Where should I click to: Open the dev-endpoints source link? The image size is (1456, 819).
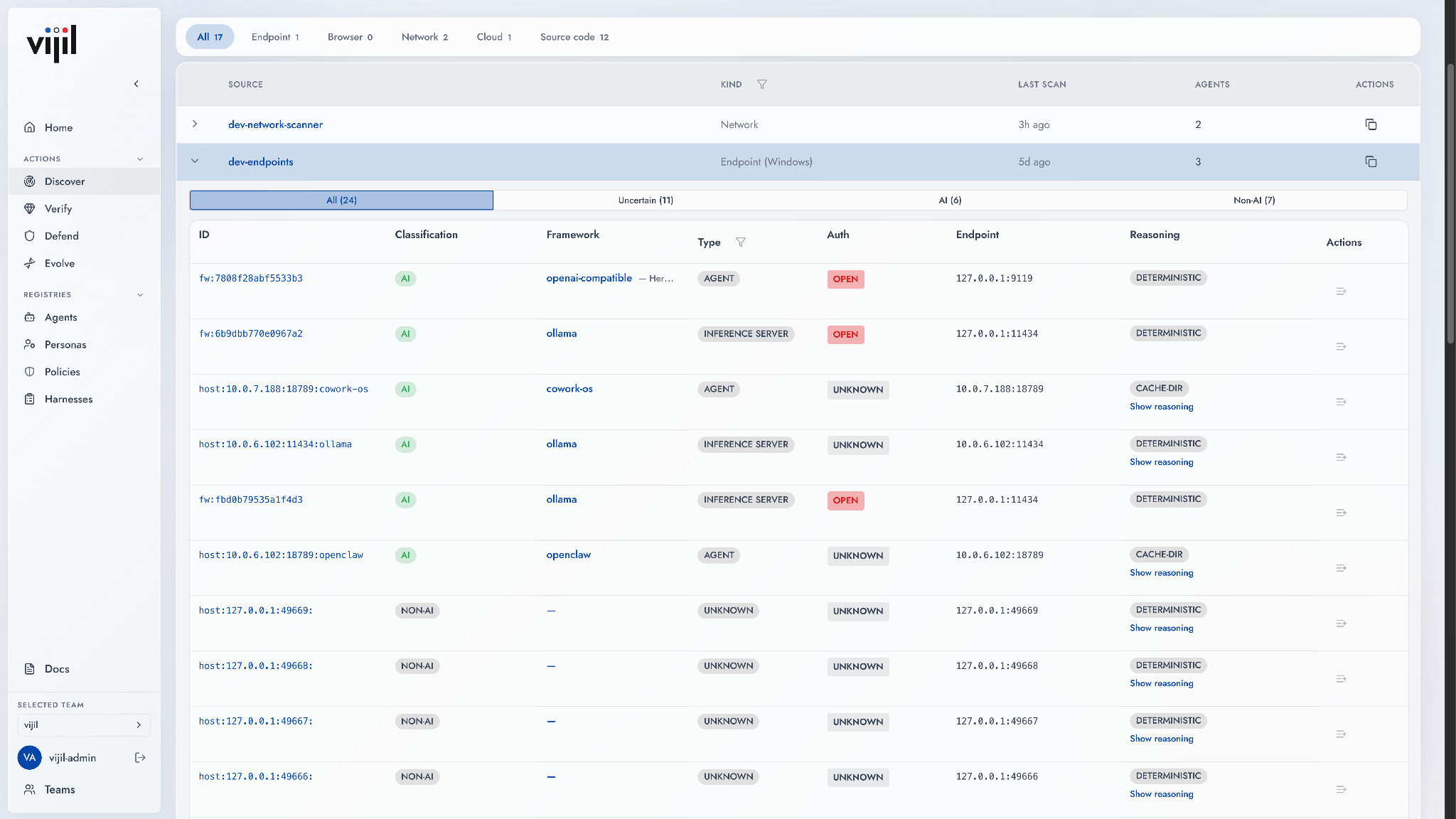click(260, 161)
